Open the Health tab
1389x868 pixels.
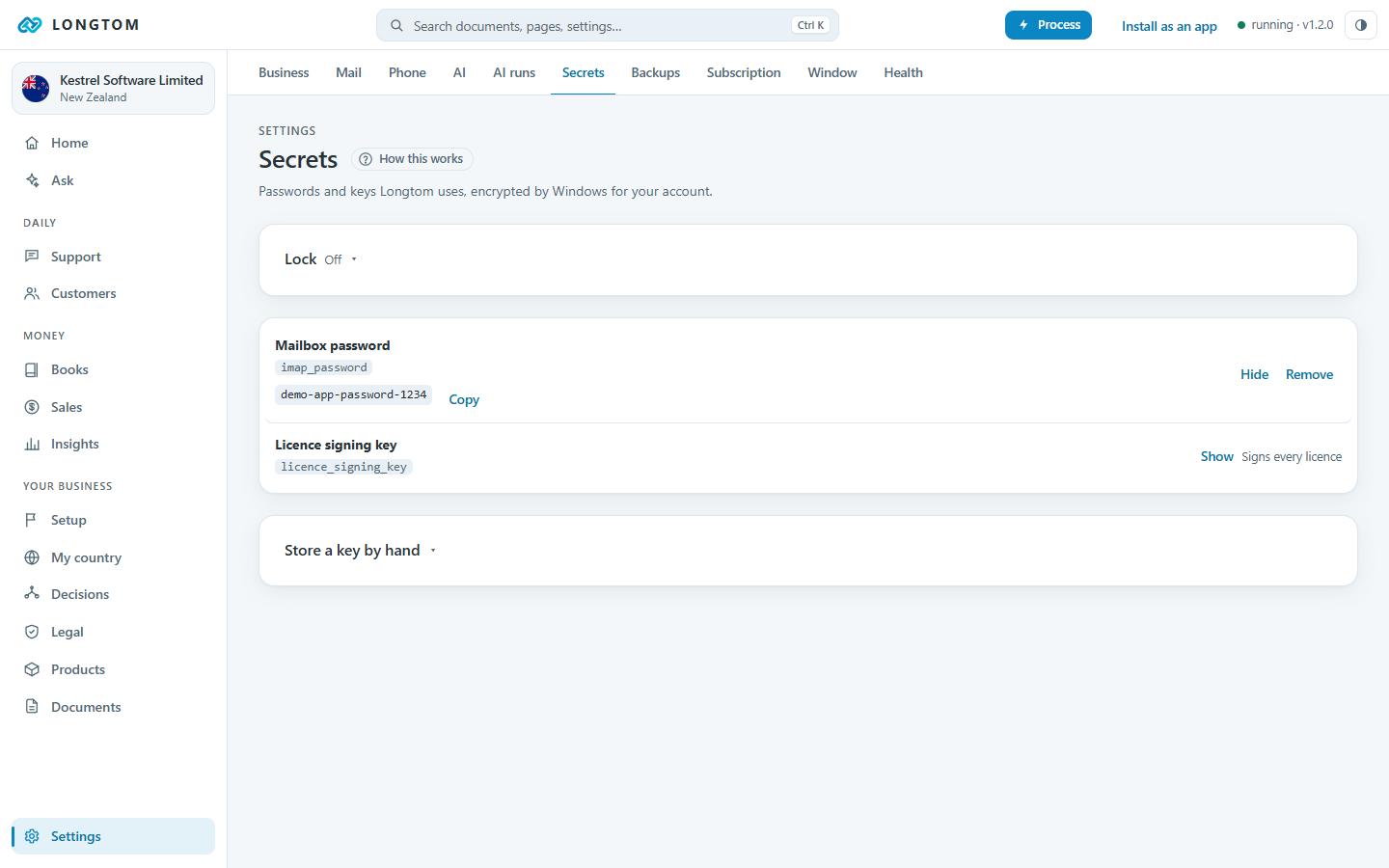coord(903,72)
